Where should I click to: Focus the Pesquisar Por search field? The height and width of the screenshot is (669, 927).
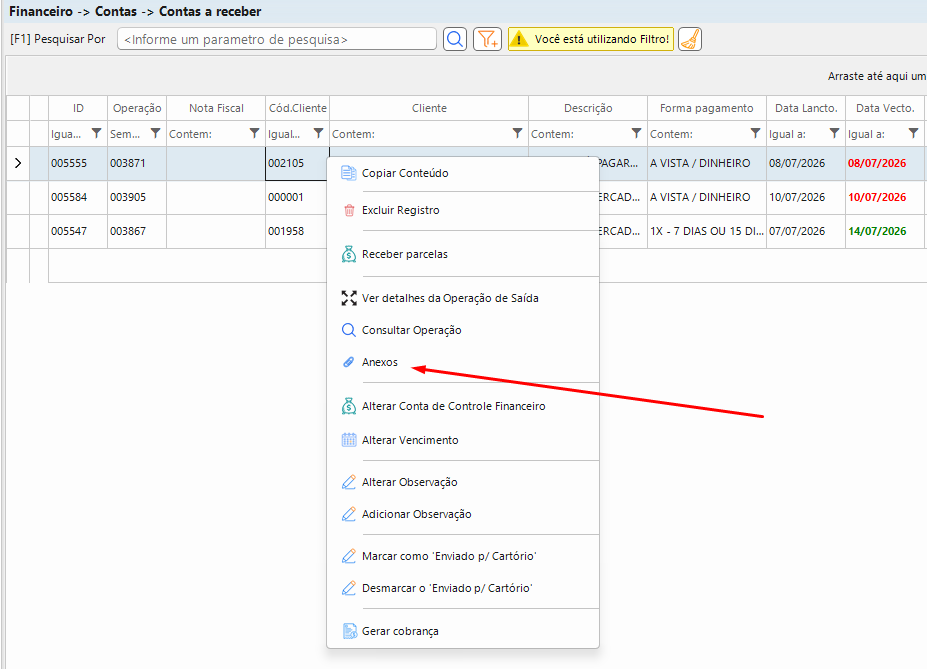pyautogui.click(x=277, y=40)
